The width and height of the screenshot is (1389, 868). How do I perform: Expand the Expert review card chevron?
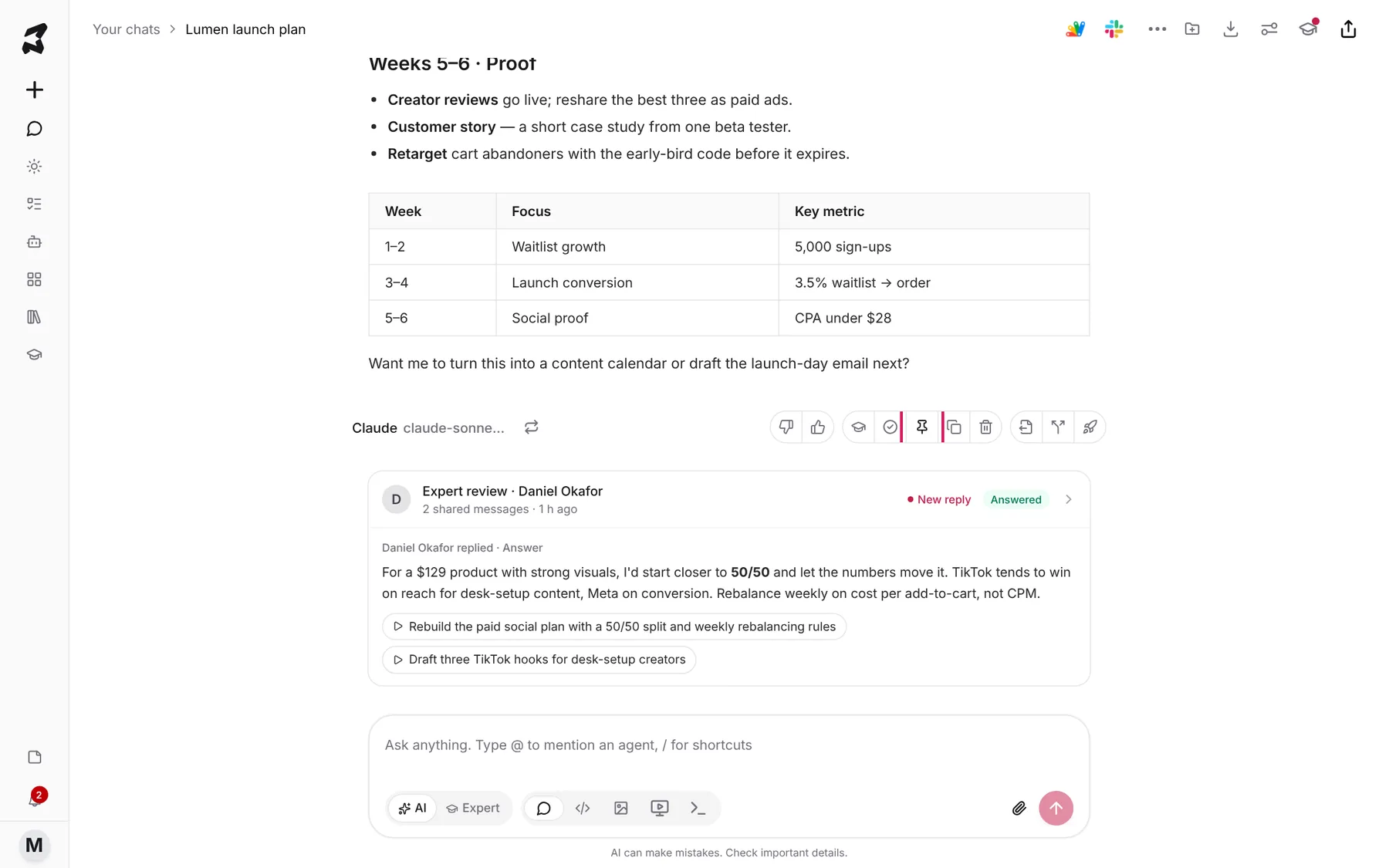point(1069,499)
